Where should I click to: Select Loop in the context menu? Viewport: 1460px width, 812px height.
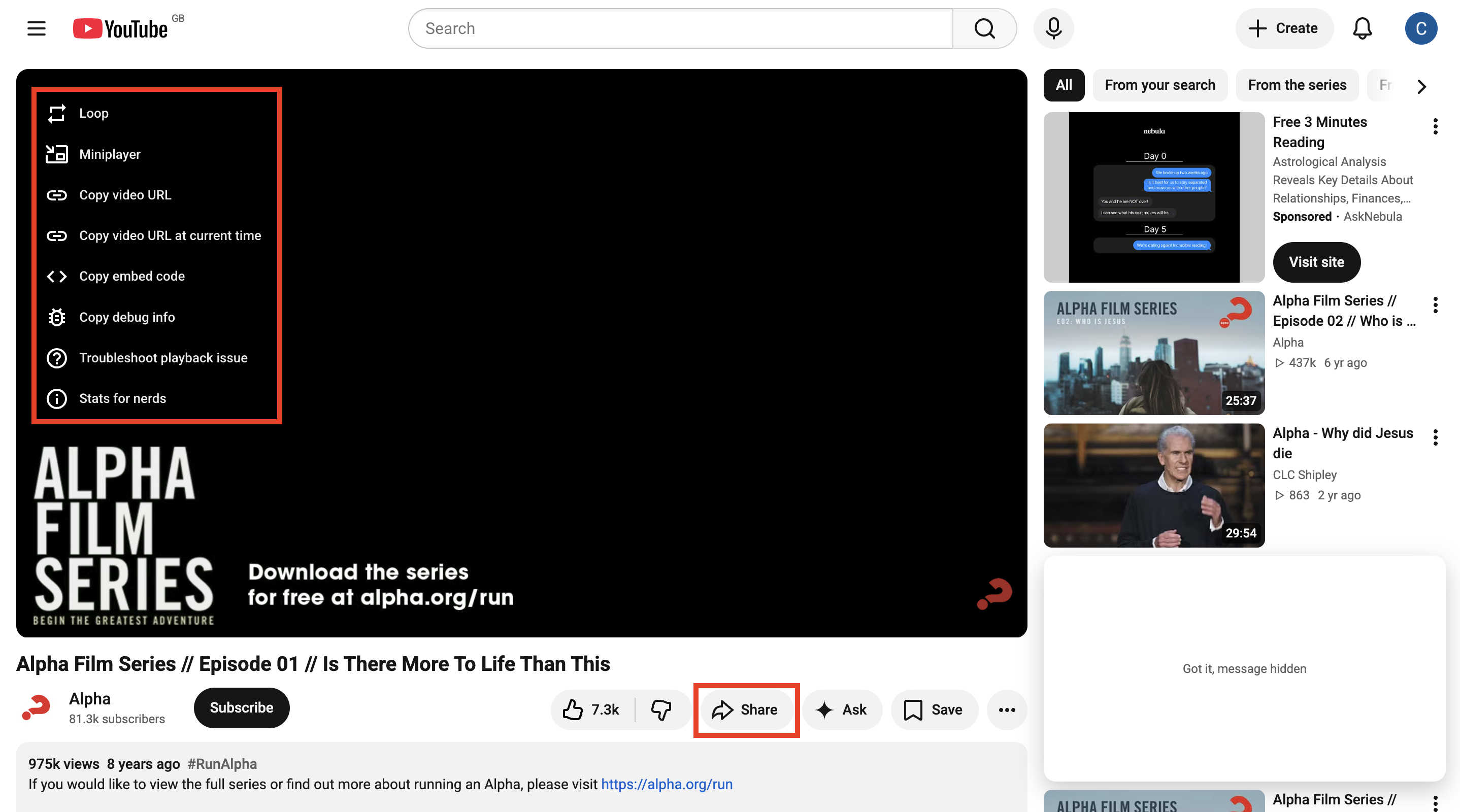(x=157, y=113)
